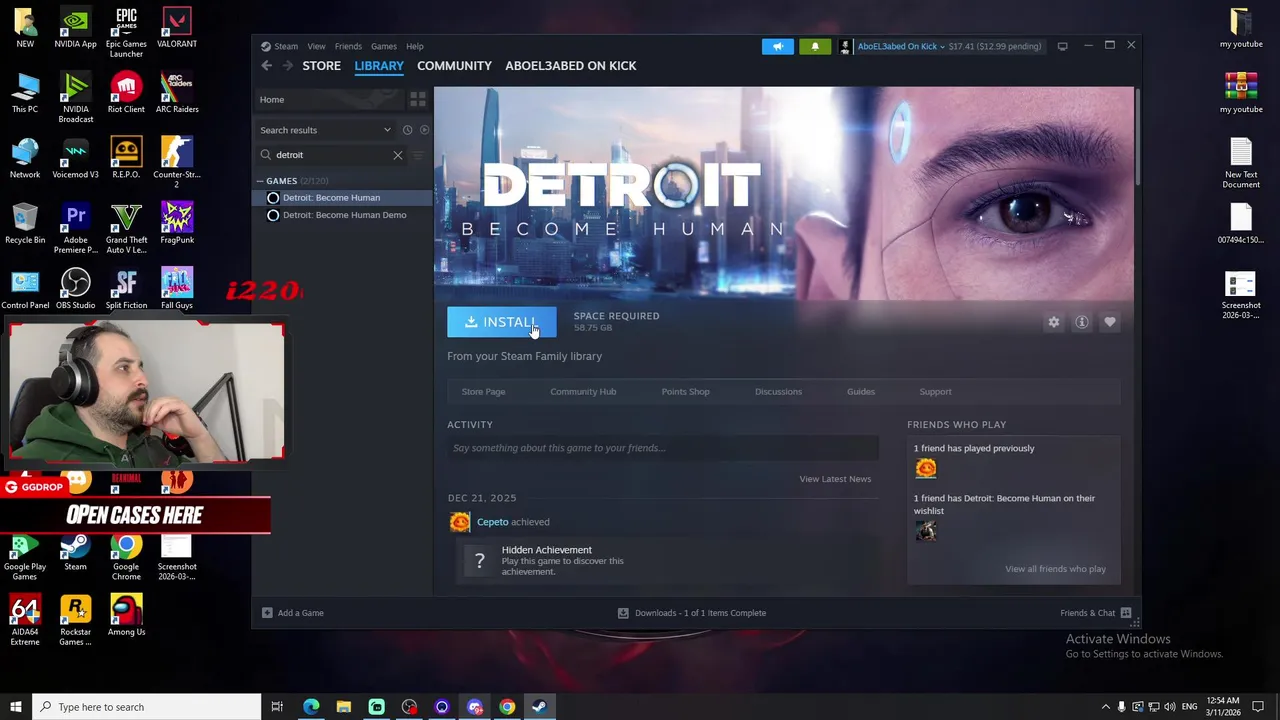Switch to the STORE tab
Screen dimensions: 1280x720
(x=321, y=66)
